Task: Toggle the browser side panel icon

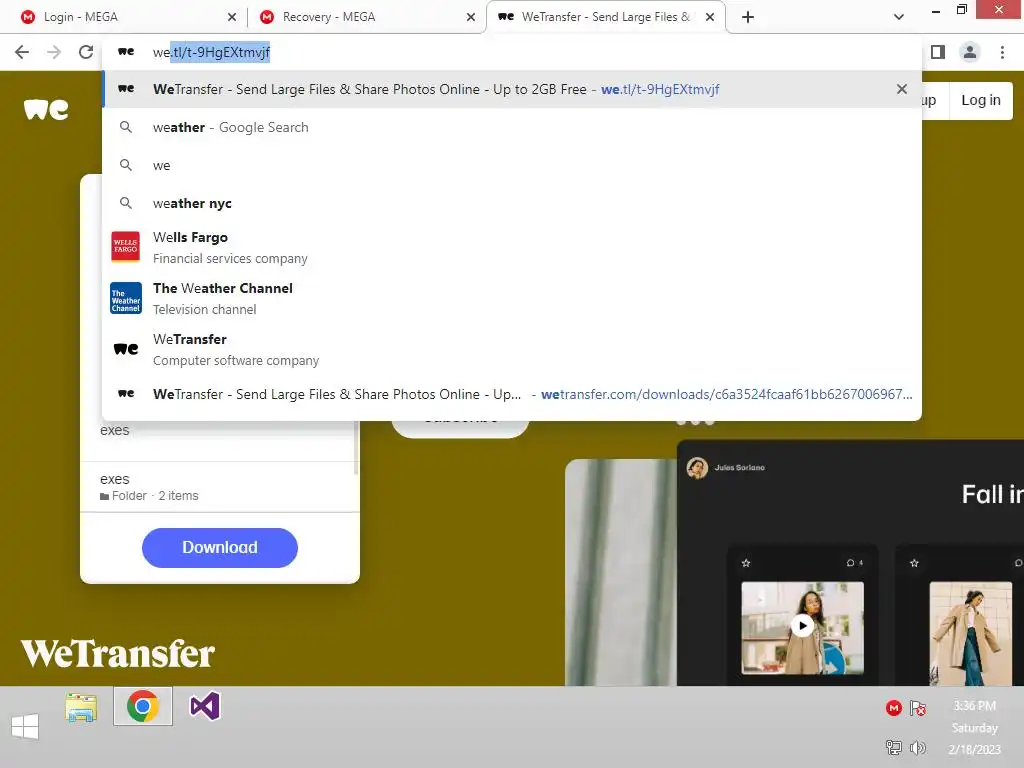Action: (938, 52)
